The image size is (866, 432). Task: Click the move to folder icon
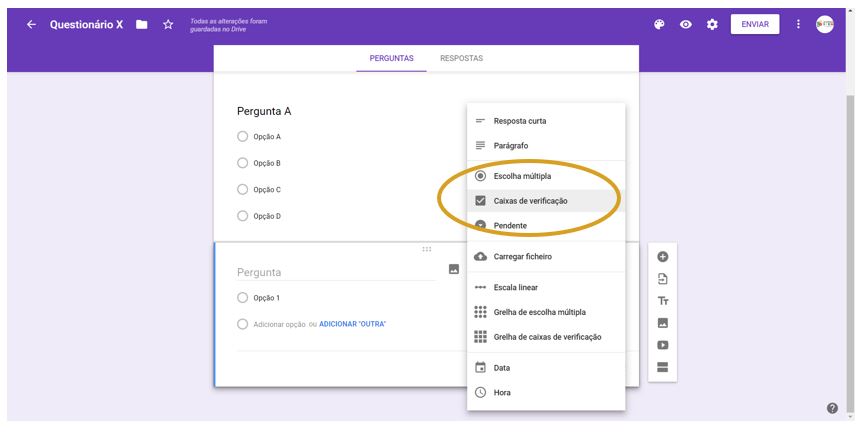tap(142, 25)
